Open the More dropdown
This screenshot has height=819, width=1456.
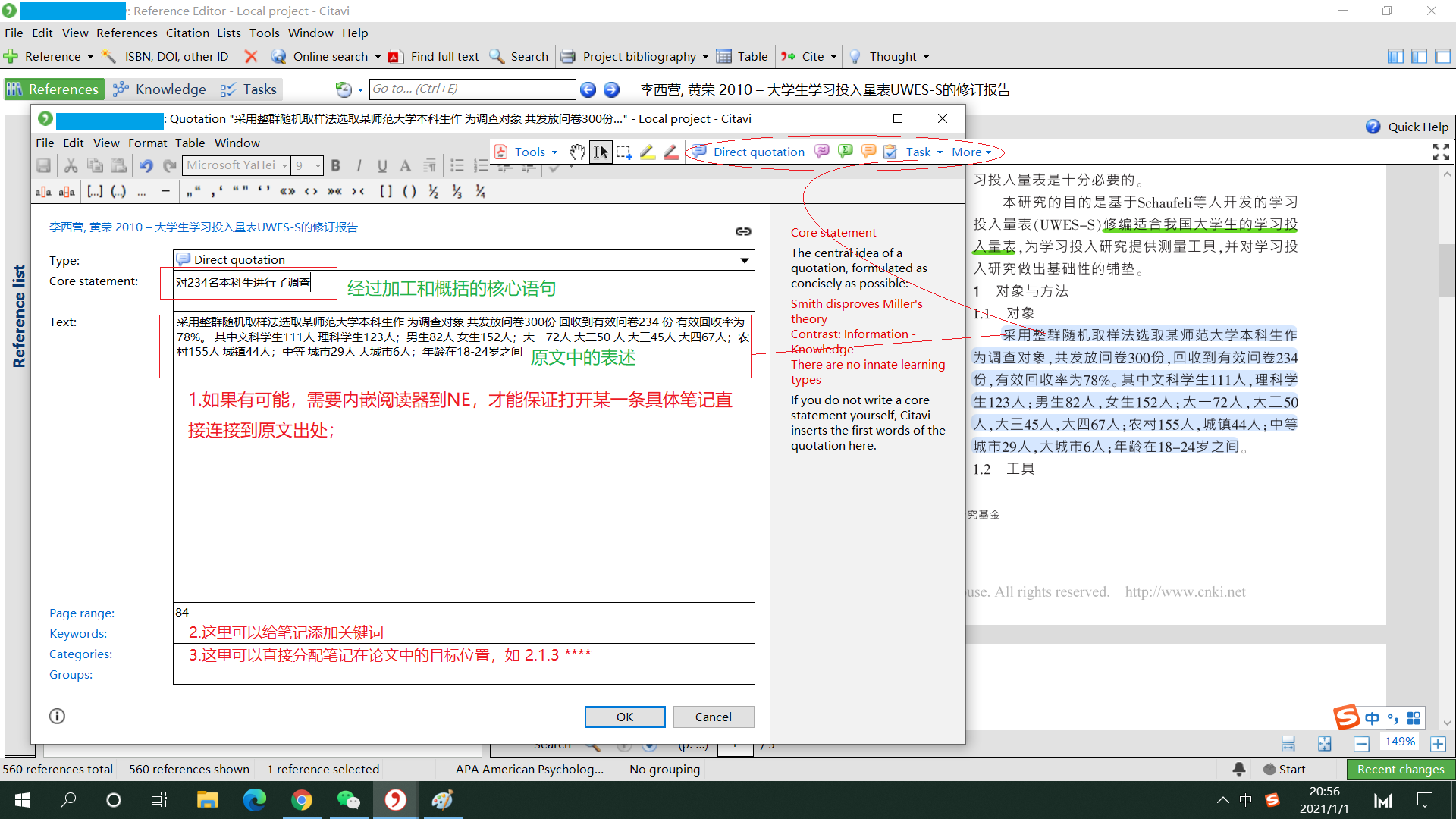point(971,152)
